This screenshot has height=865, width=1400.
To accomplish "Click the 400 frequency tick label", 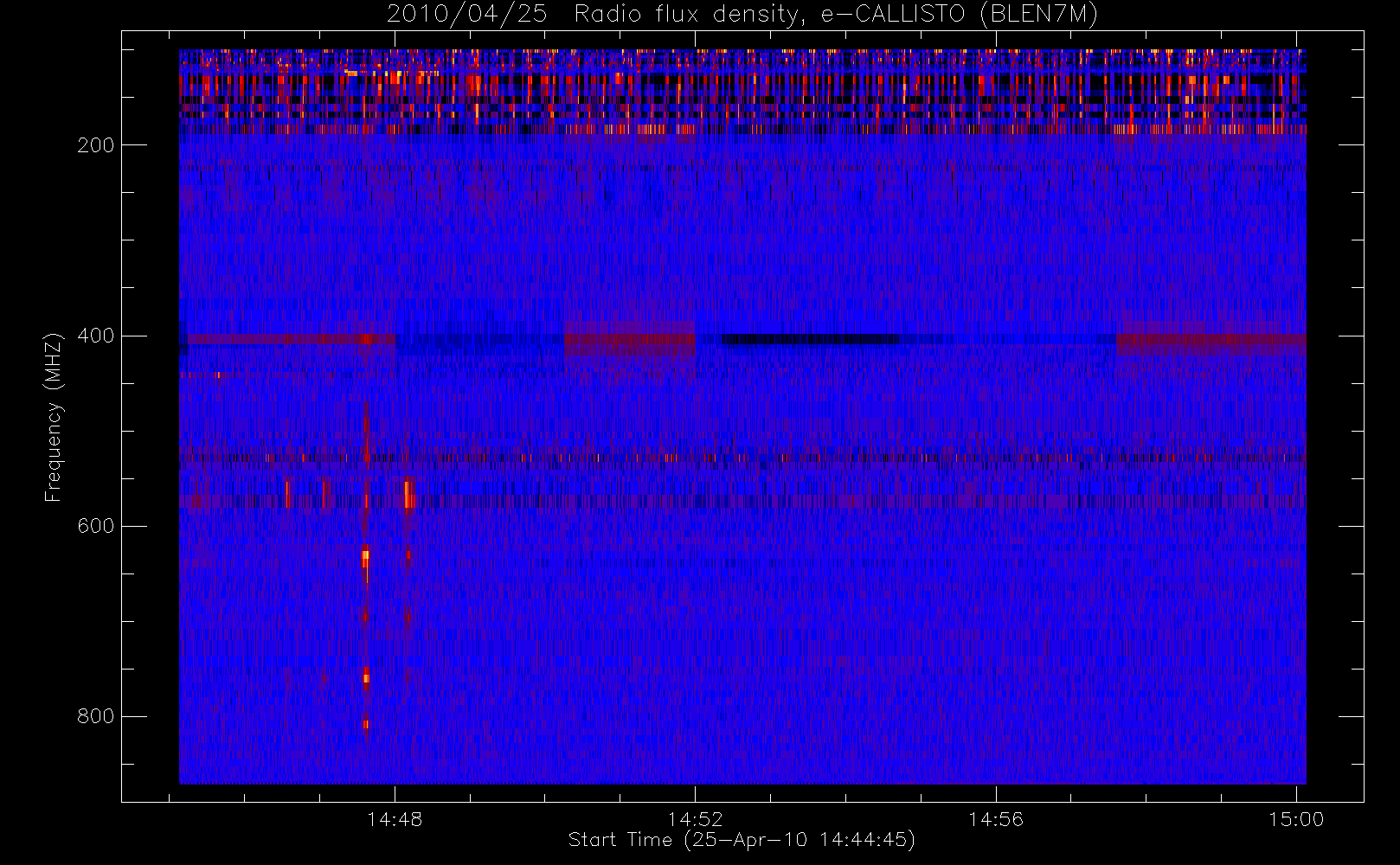I will (95, 336).
